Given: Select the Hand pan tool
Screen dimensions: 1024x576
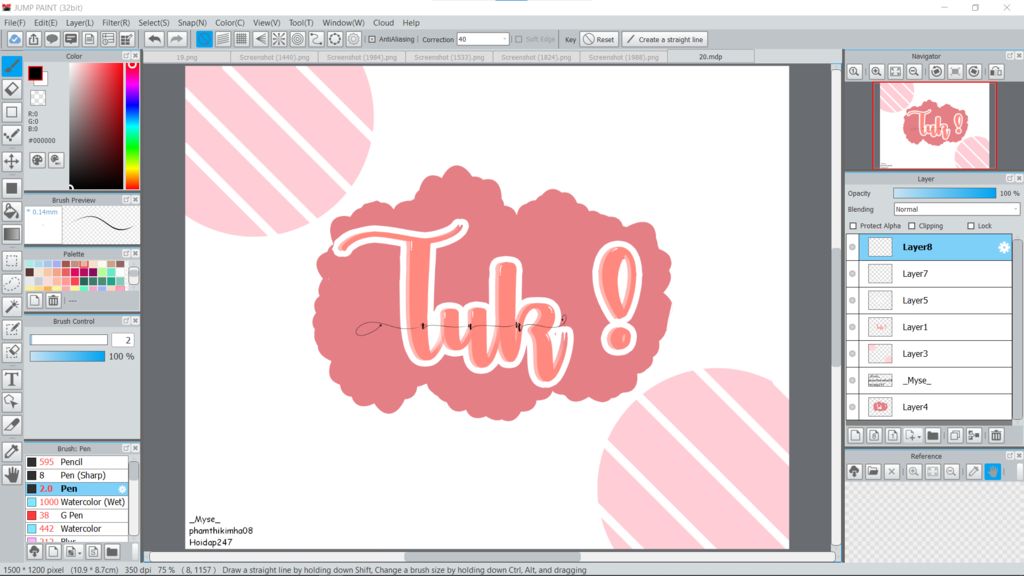Looking at the screenshot, I should click(12, 475).
